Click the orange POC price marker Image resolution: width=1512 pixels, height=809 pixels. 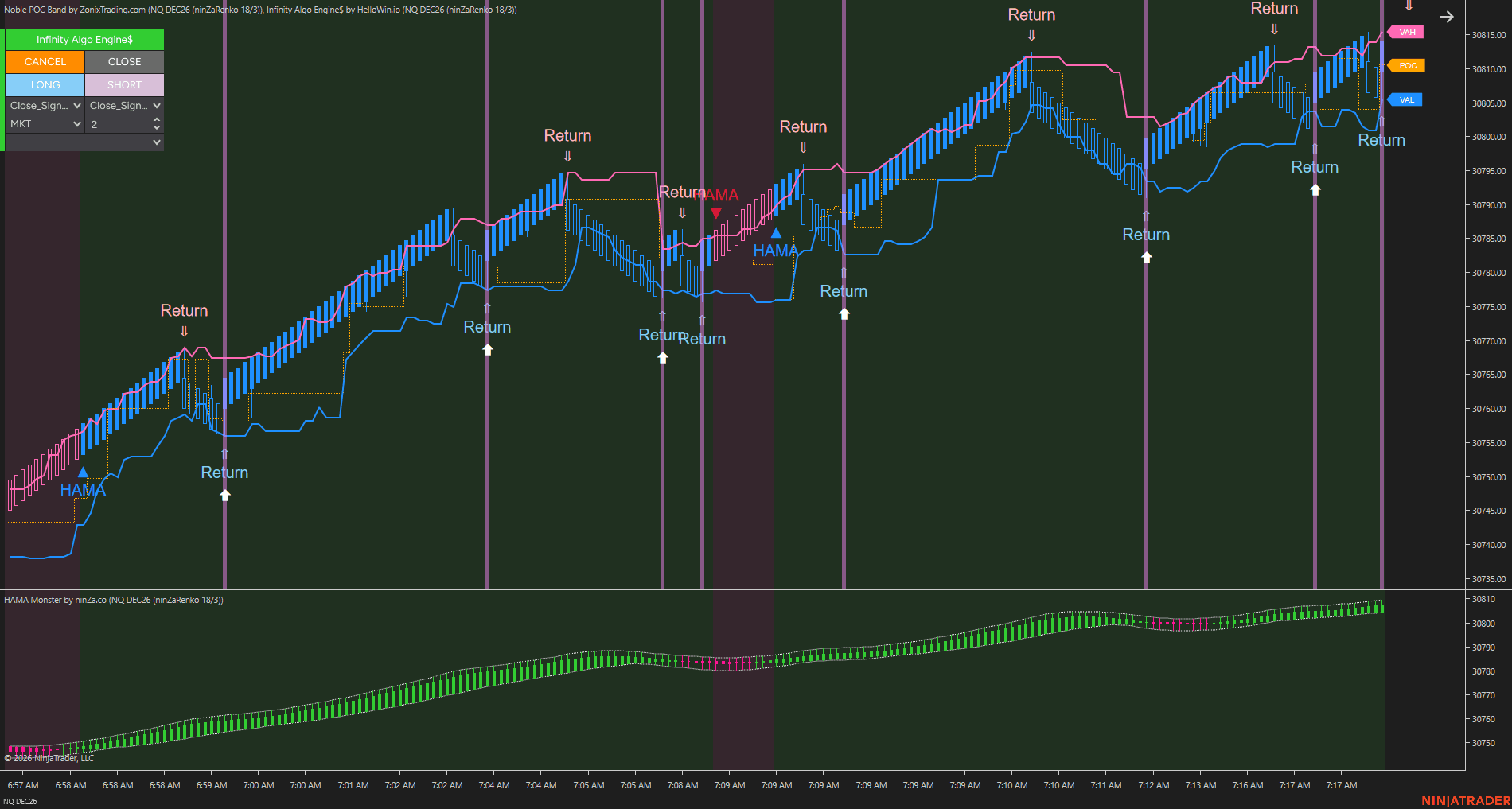(x=1406, y=66)
